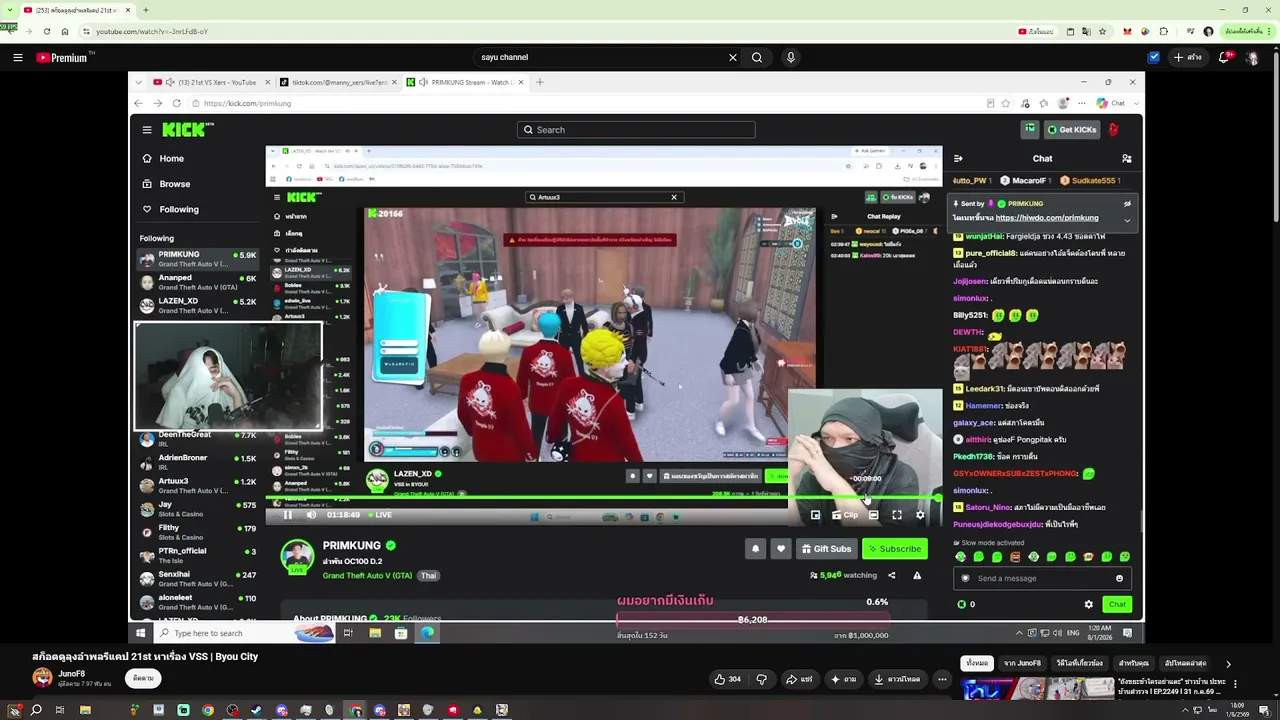Click the Get KICKs button

[1072, 130]
